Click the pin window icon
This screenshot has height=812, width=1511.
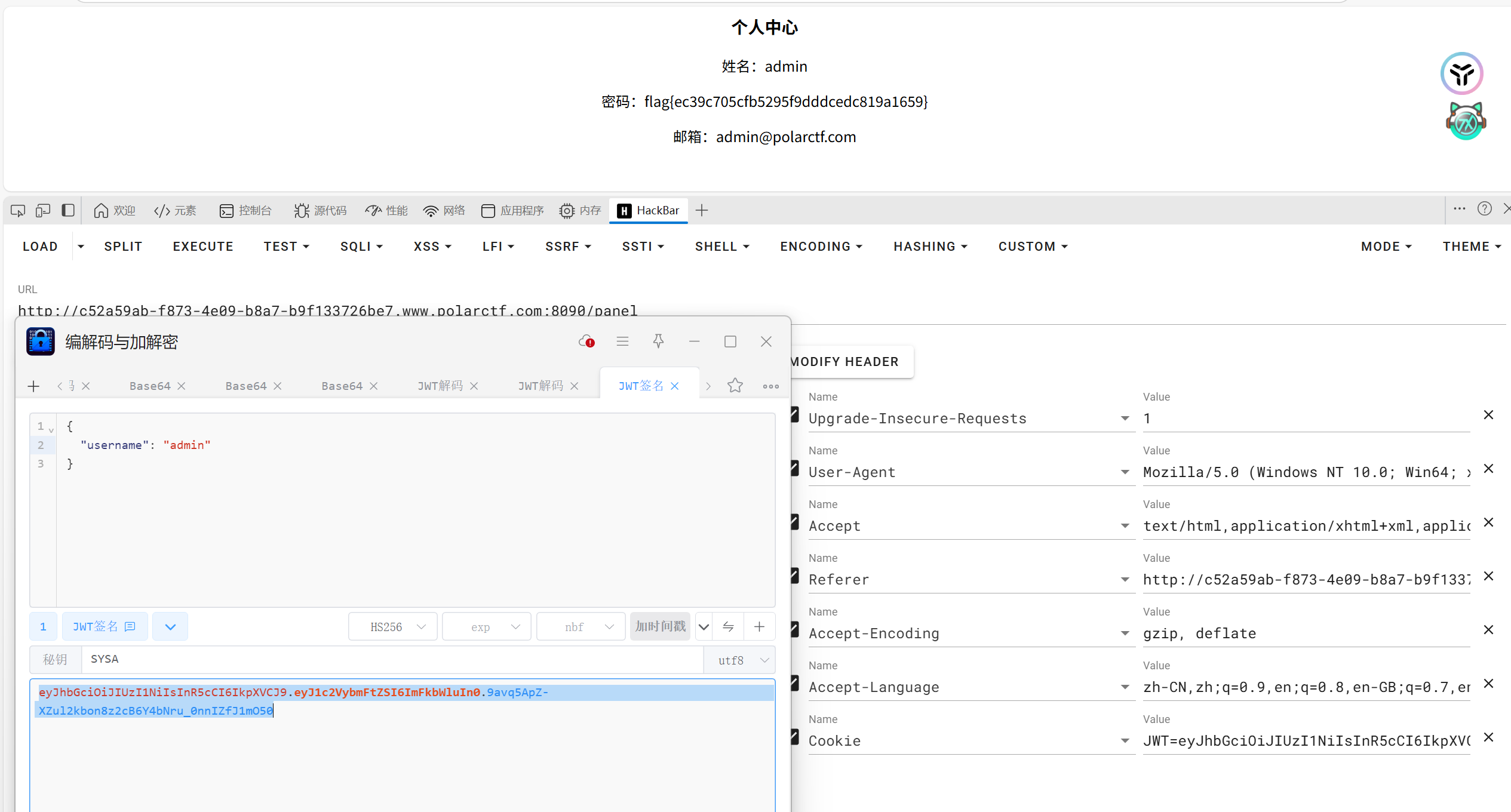click(x=658, y=342)
